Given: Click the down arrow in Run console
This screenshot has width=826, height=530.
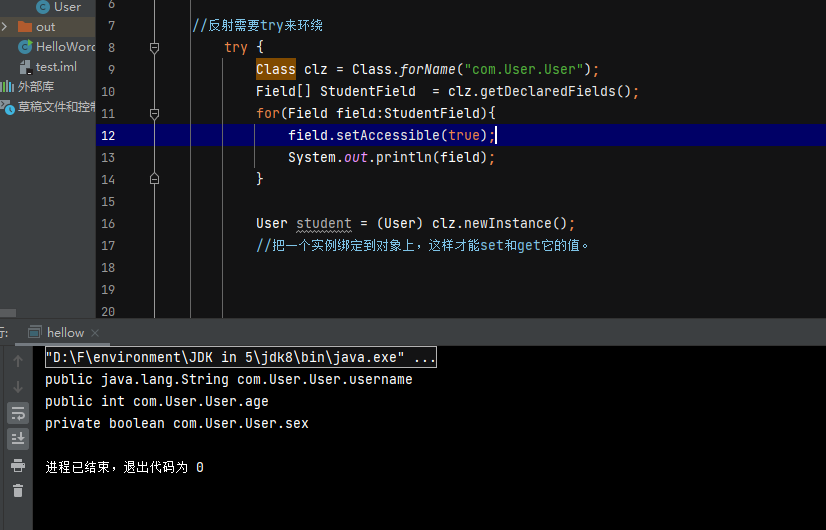Looking at the screenshot, I should pos(17,387).
